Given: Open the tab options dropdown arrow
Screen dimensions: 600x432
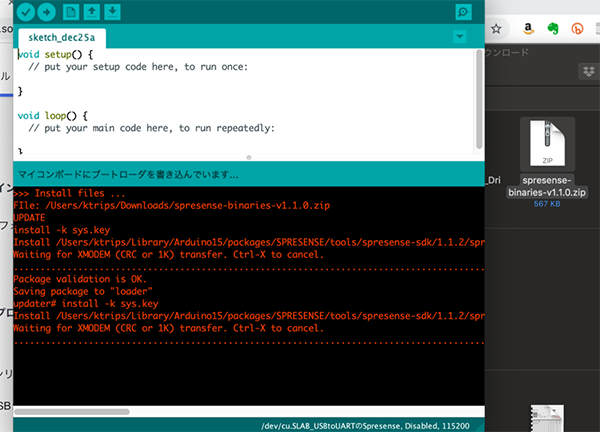Looking at the screenshot, I should (x=460, y=37).
